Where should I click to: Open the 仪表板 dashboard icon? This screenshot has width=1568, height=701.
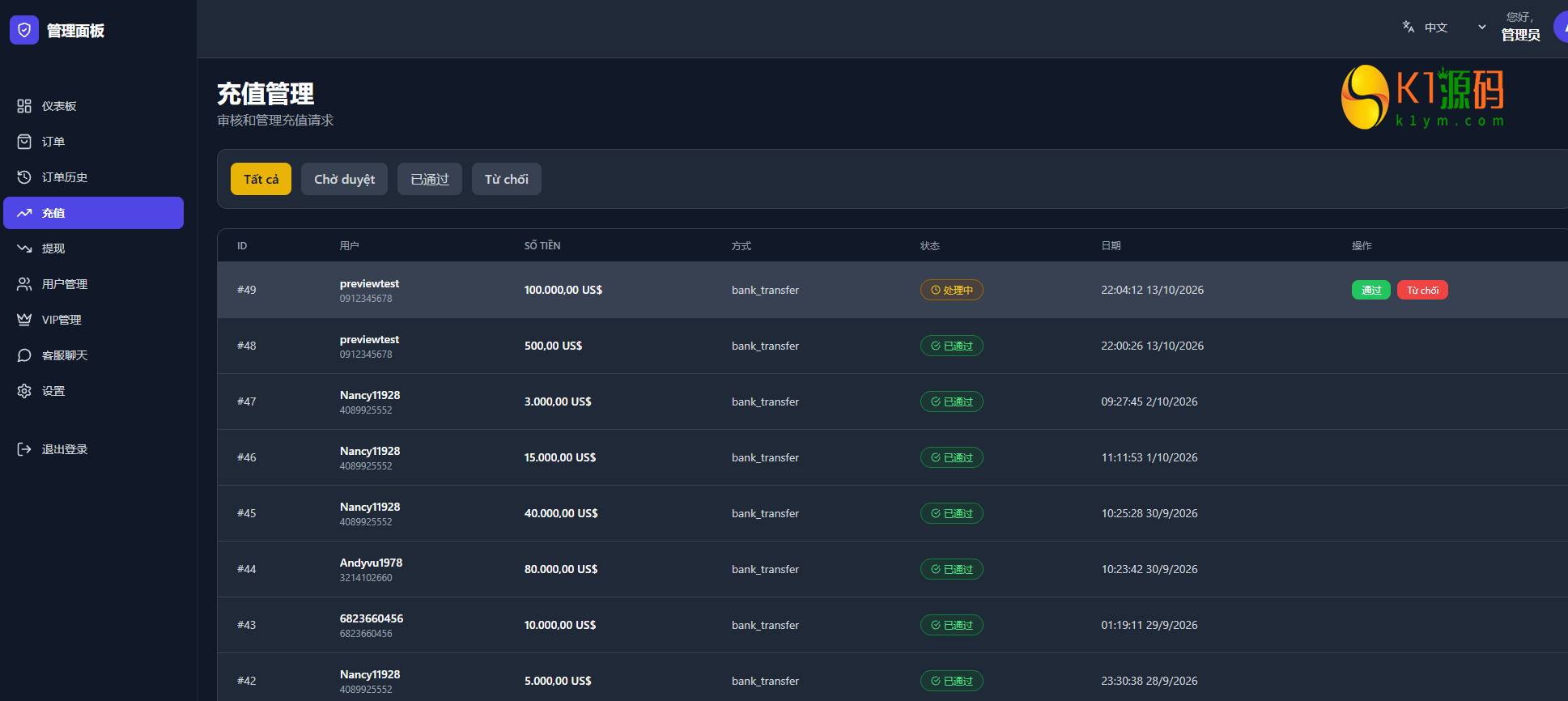pyautogui.click(x=24, y=106)
